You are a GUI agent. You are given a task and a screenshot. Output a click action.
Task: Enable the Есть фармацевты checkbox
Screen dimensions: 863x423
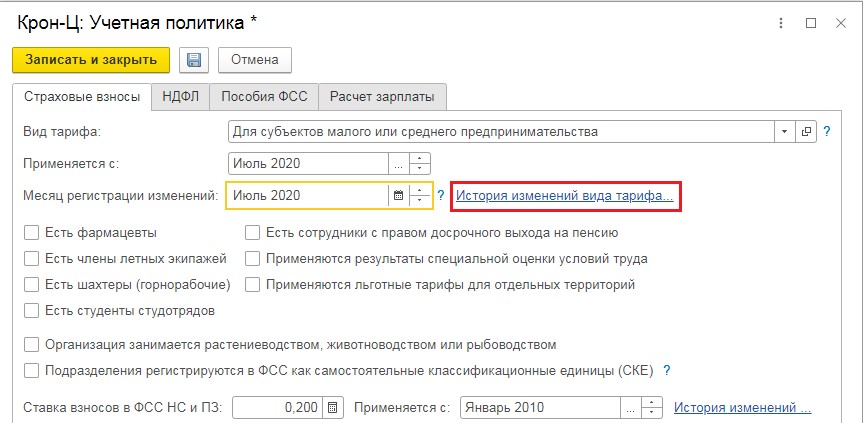[32, 232]
